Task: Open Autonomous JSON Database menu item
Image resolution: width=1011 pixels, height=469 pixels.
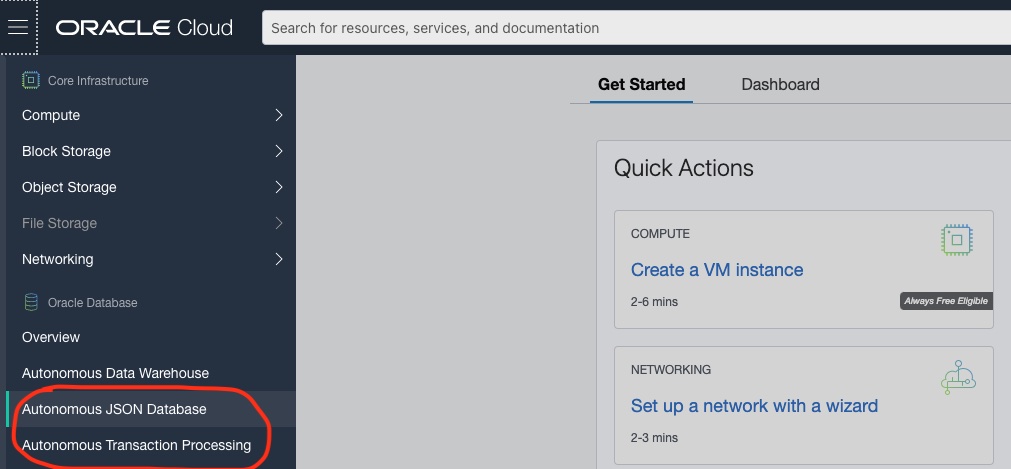Action: pyautogui.click(x=114, y=409)
